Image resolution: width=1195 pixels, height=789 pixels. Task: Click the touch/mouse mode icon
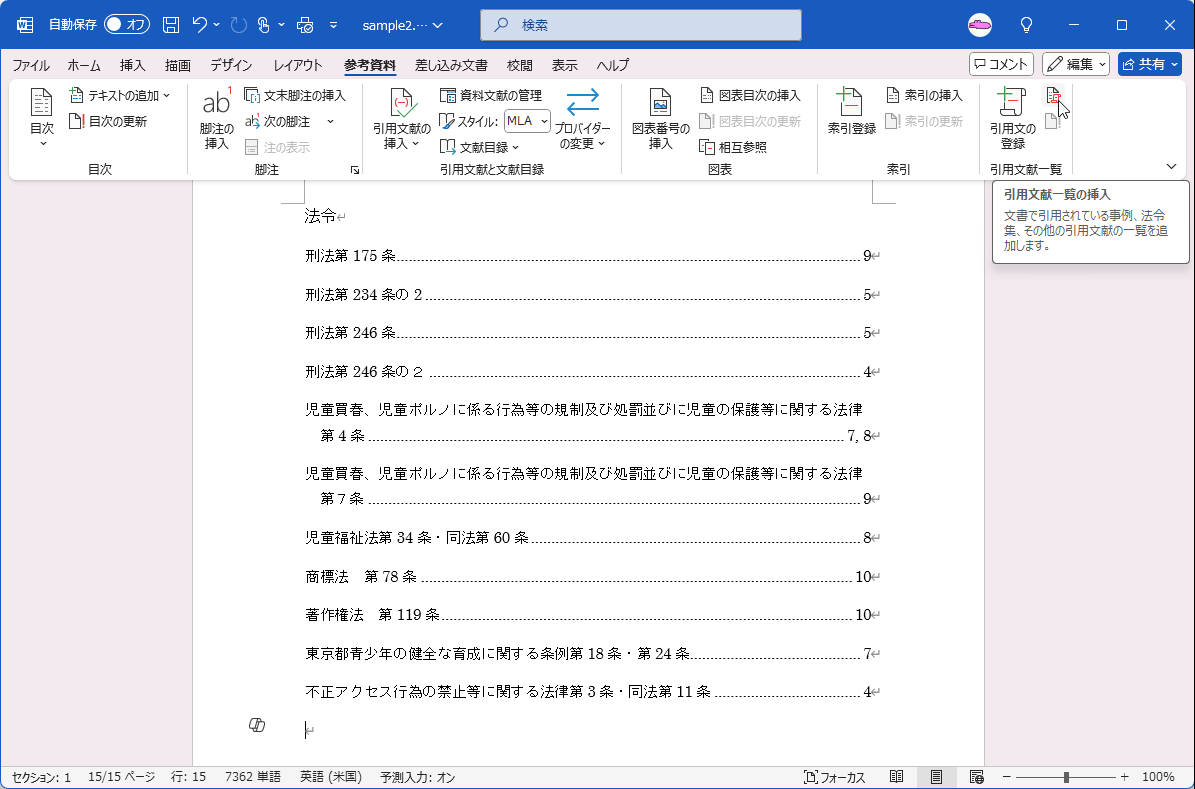264,25
